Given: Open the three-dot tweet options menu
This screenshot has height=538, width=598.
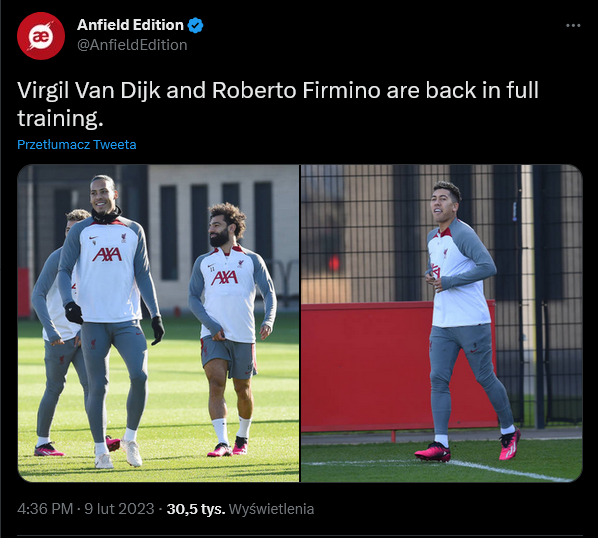Looking at the screenshot, I should tap(573, 26).
